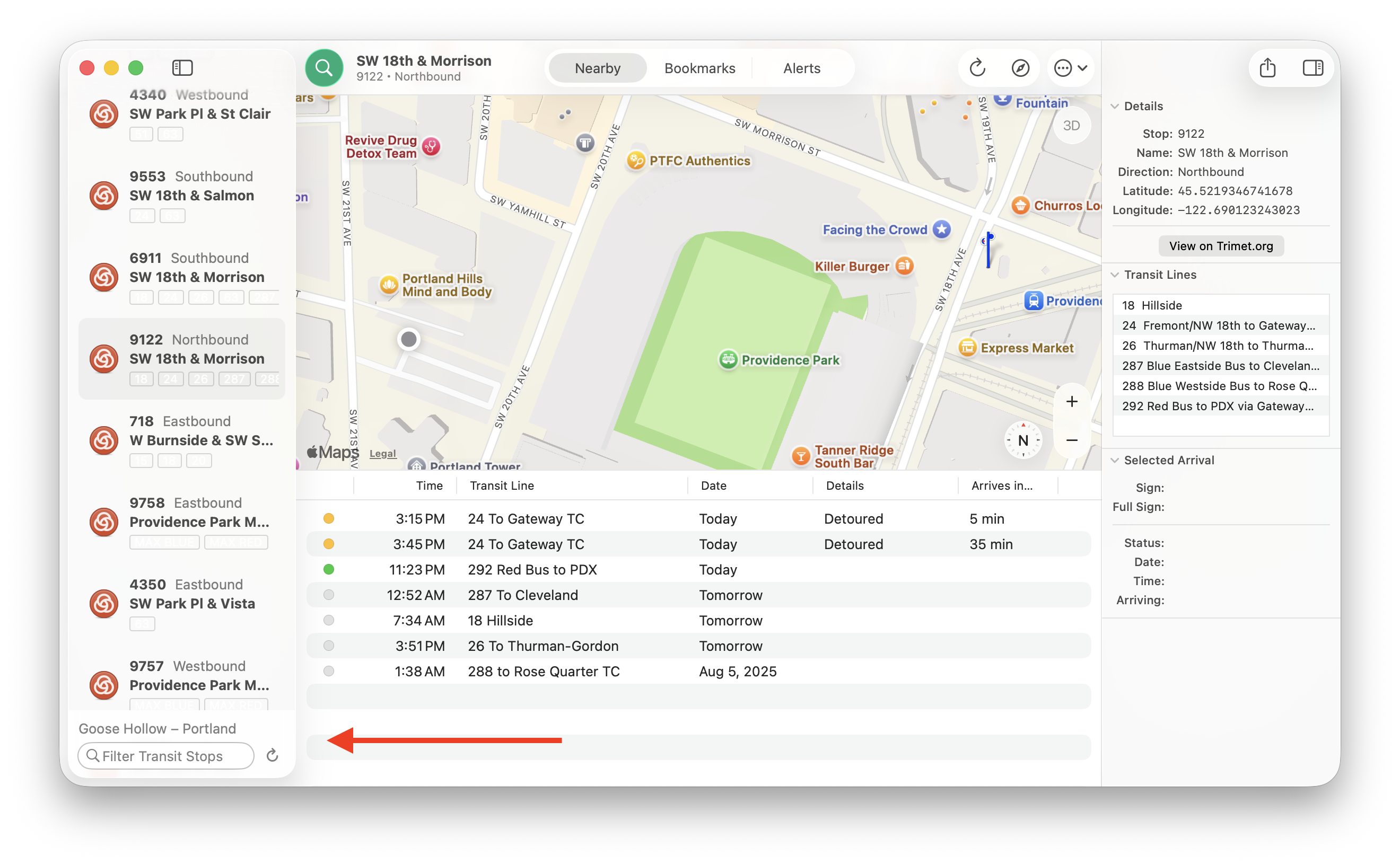
Task: Select the 26 To Thurman-Gordon arrival row
Action: (698, 646)
